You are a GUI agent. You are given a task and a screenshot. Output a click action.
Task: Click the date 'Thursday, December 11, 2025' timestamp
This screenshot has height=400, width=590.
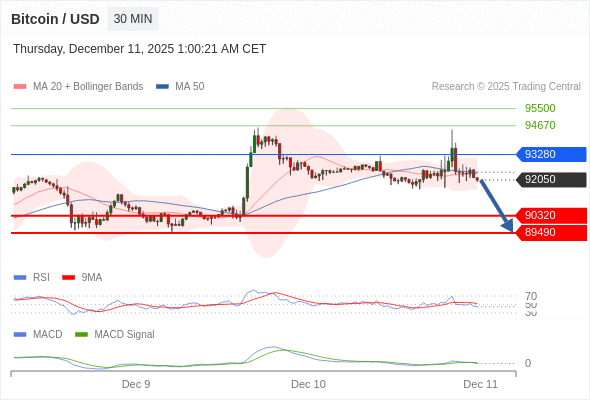click(140, 49)
